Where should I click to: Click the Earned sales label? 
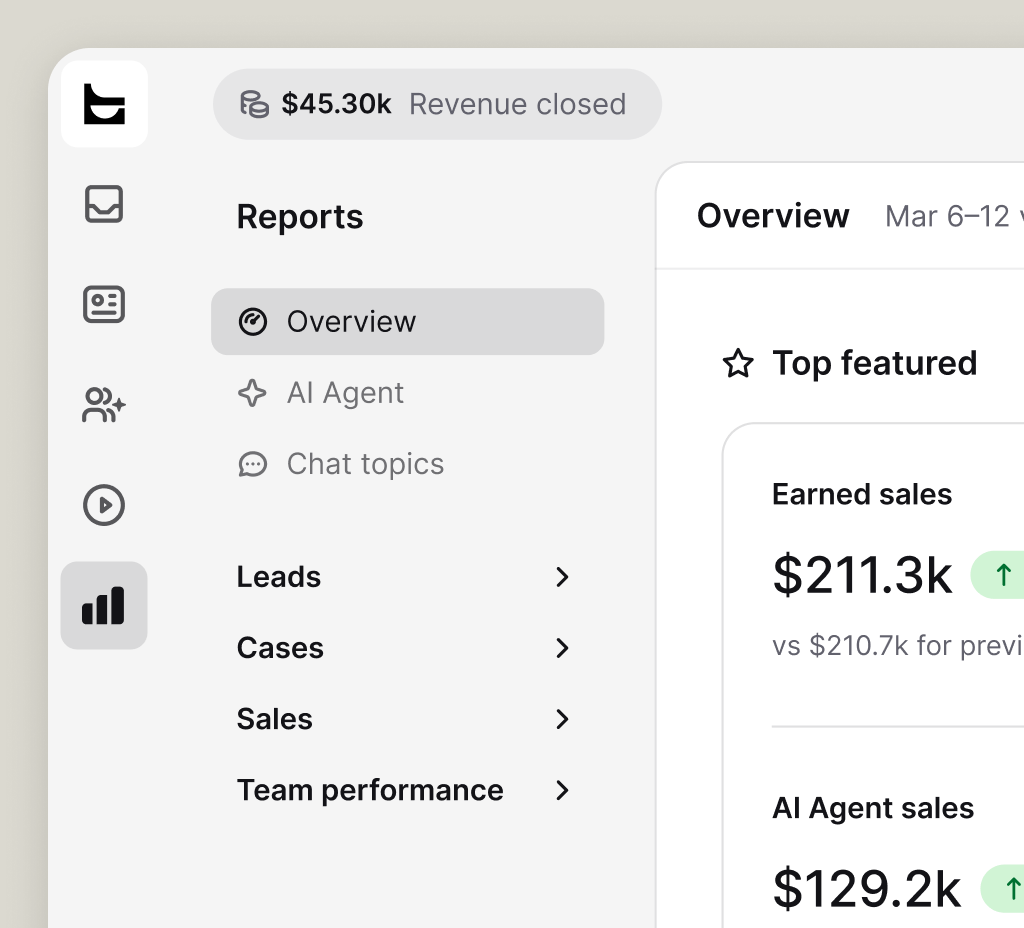[x=862, y=494]
